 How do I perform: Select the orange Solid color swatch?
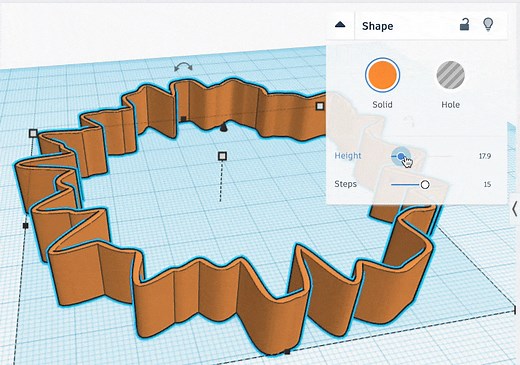[382, 75]
